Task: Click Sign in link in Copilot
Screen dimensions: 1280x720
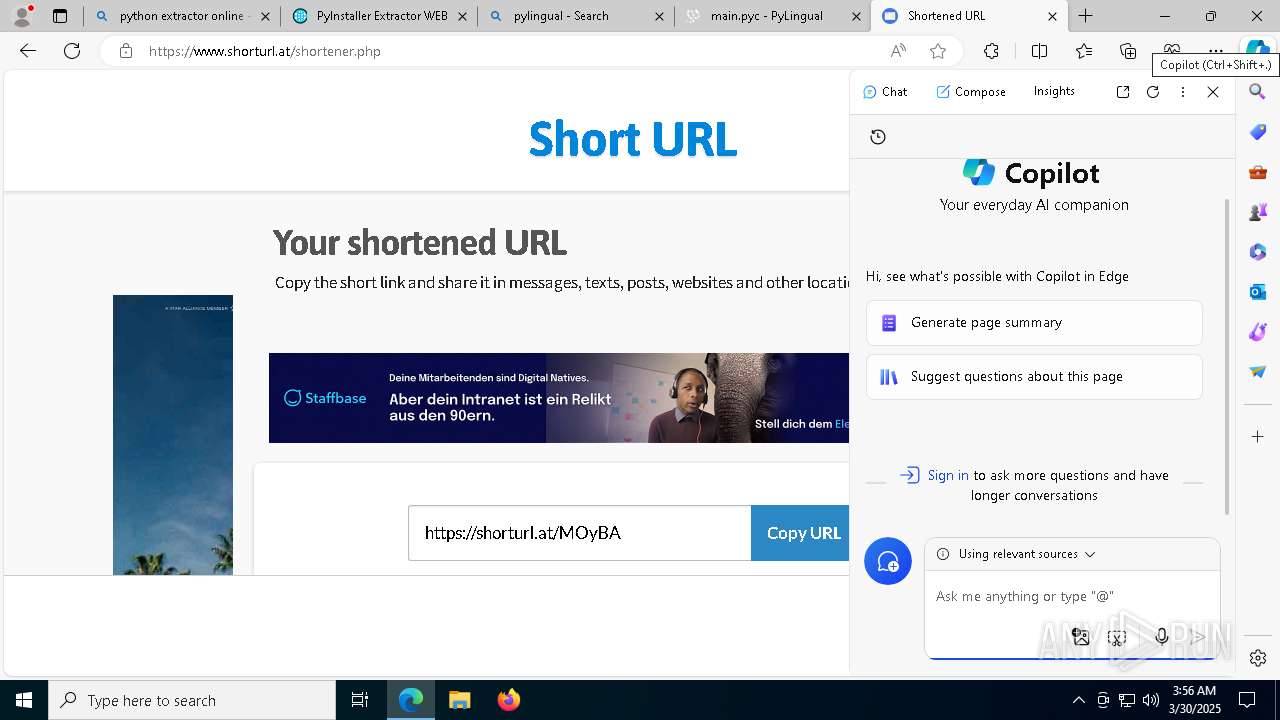Action: 948,475
